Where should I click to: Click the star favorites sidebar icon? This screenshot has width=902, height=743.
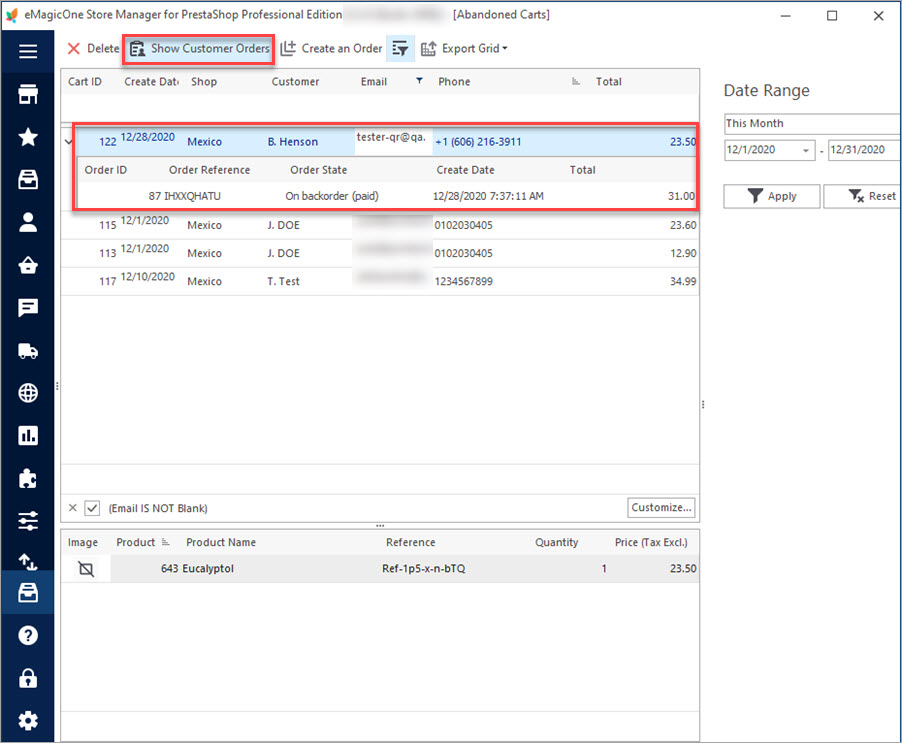[28, 137]
